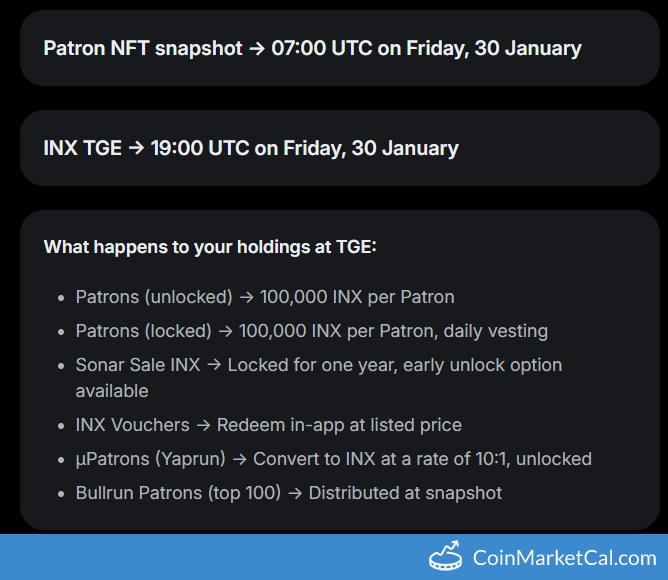Click the arrow after Patrons (unlocked)

coord(247,297)
